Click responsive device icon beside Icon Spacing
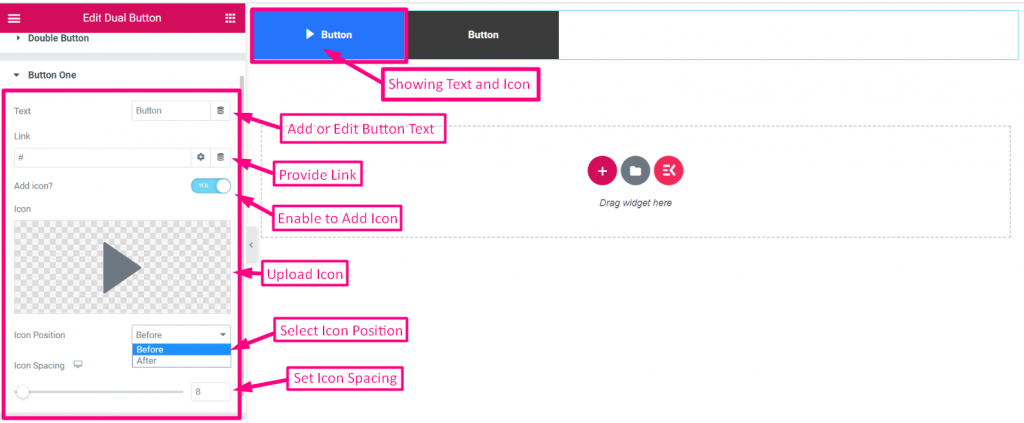Image resolution: width=1024 pixels, height=423 pixels. (78, 365)
